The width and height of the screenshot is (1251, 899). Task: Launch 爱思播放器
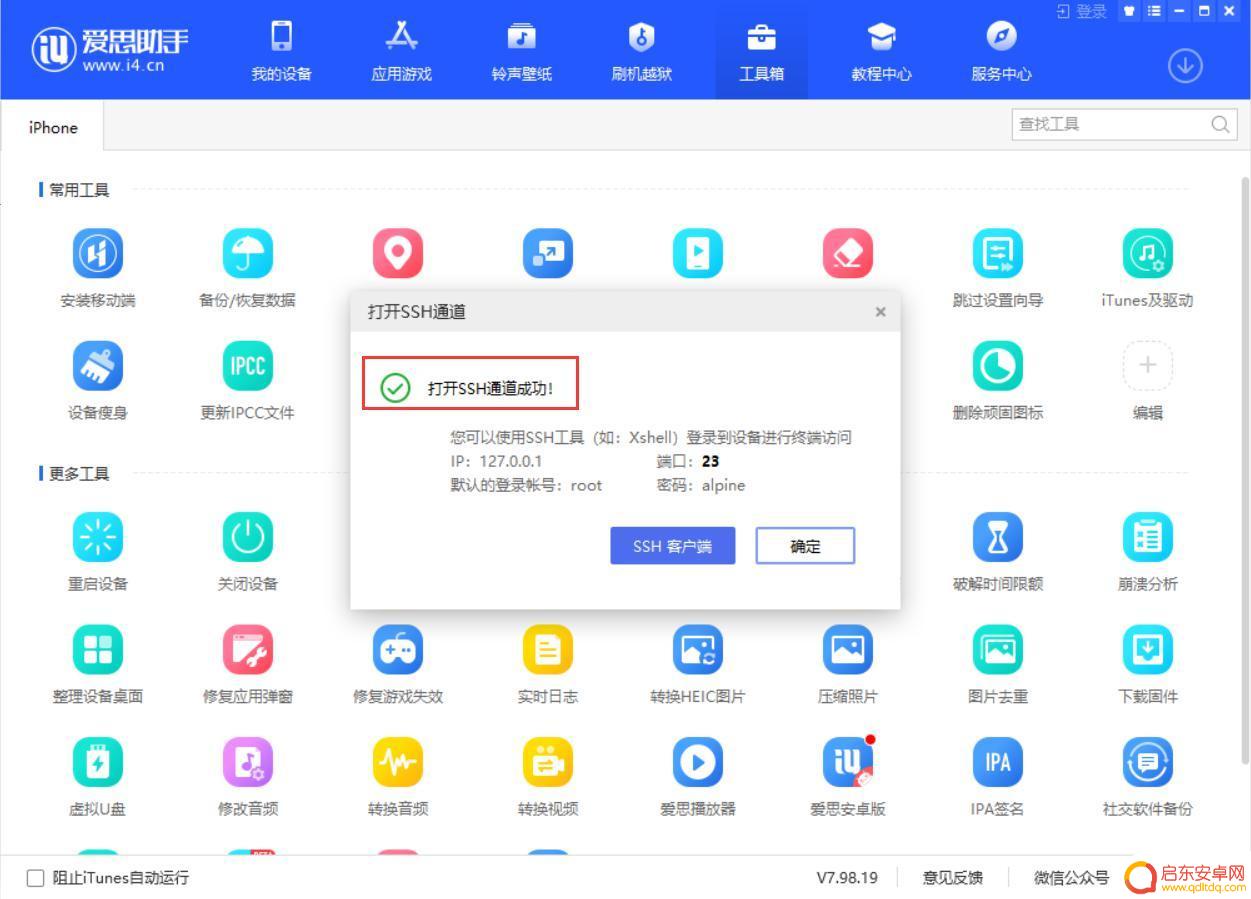click(x=698, y=762)
